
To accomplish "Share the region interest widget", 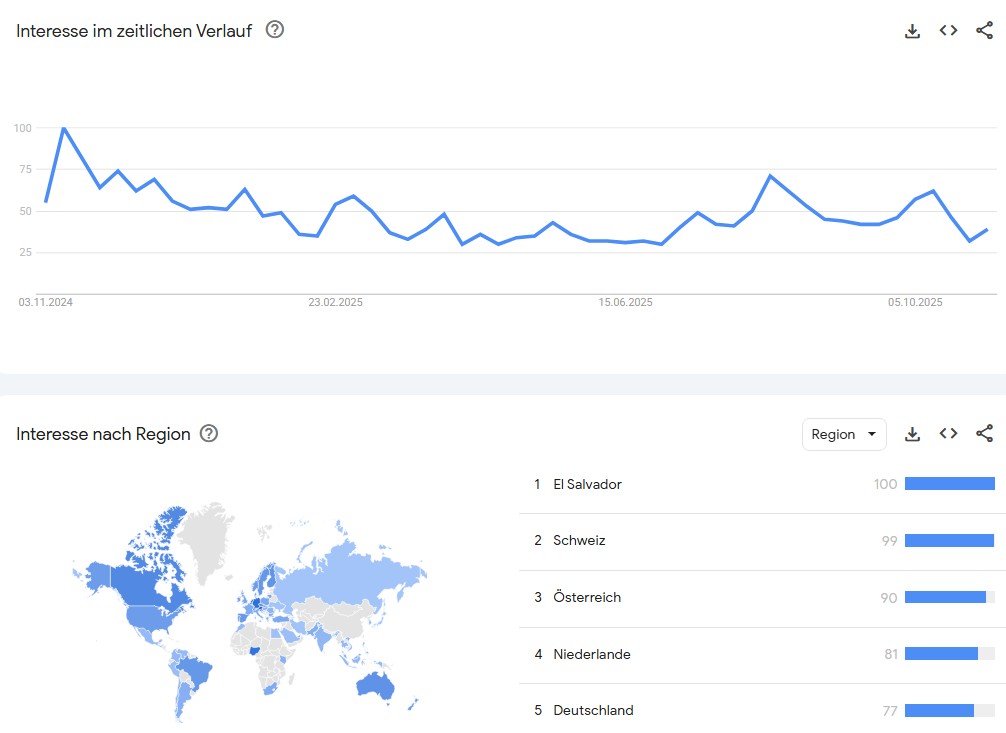I will [x=984, y=434].
